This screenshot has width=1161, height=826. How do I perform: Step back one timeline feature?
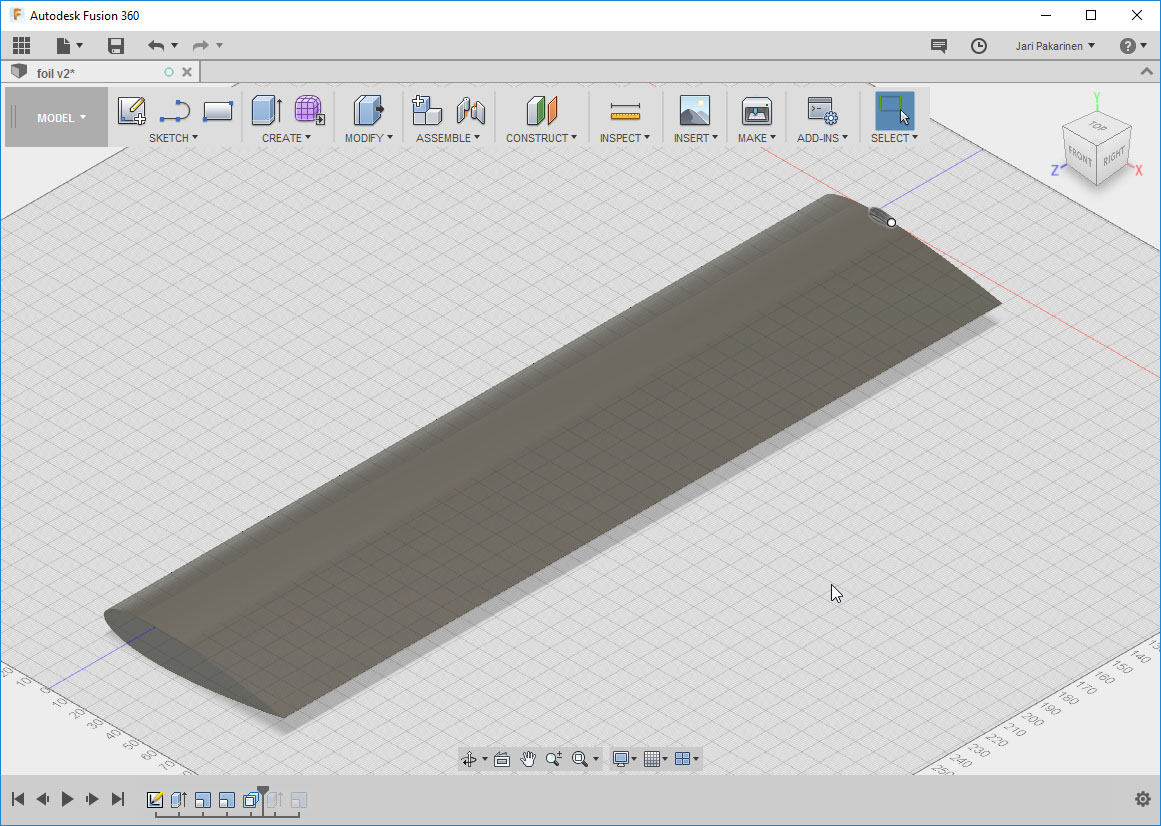tap(43, 799)
